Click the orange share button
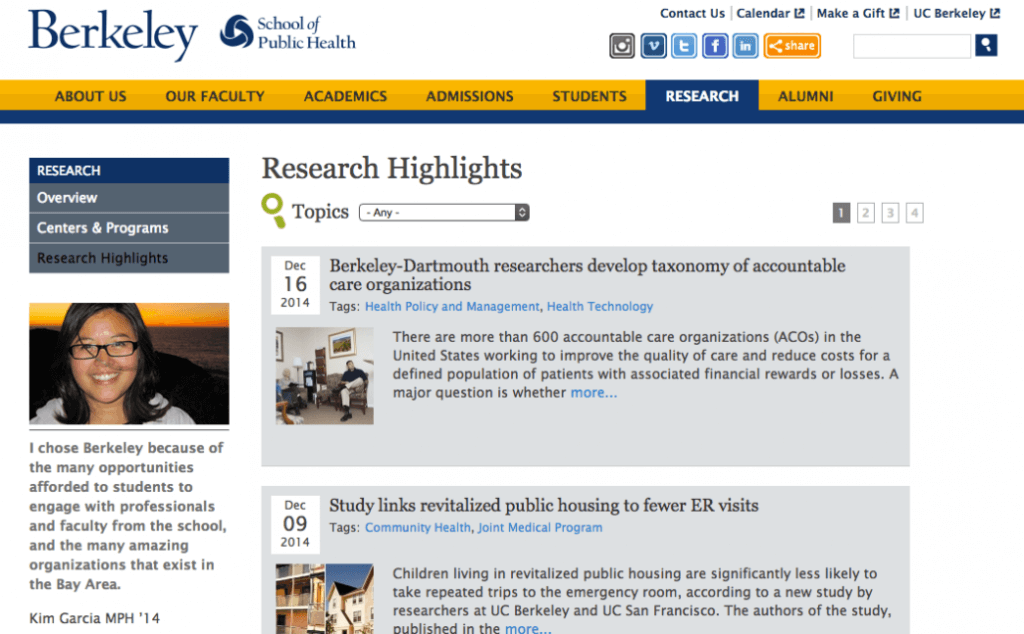 (792, 46)
